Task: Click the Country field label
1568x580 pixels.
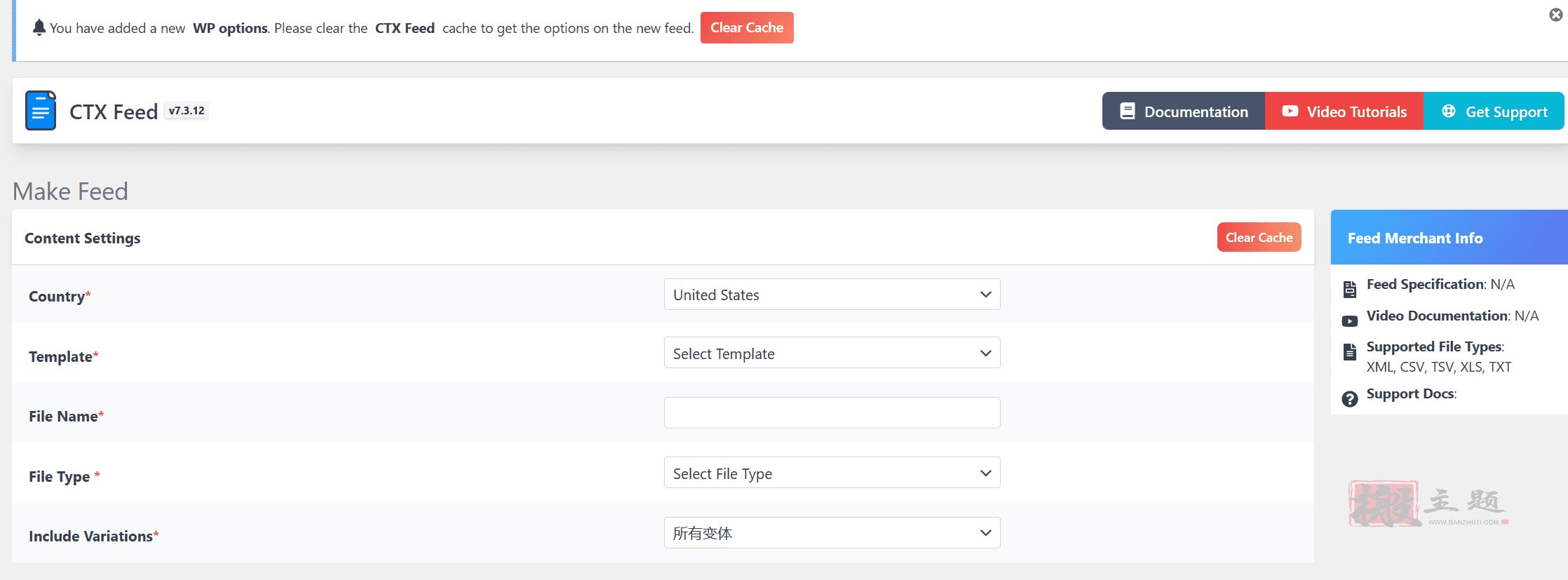Action: click(60, 297)
